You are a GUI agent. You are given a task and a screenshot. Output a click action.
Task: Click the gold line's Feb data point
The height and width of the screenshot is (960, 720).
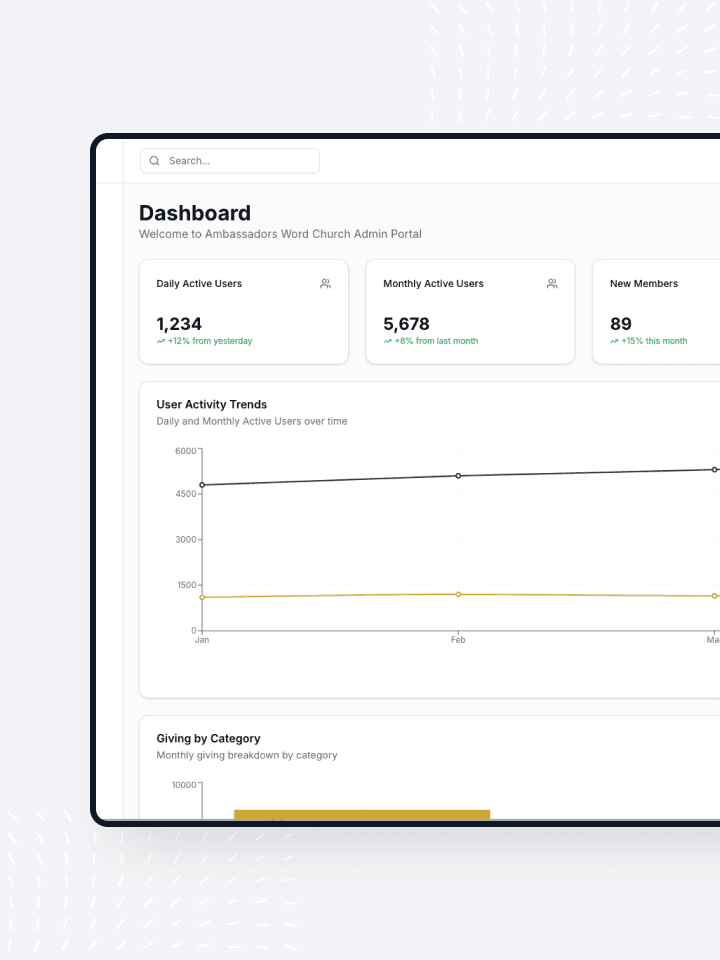coord(458,594)
